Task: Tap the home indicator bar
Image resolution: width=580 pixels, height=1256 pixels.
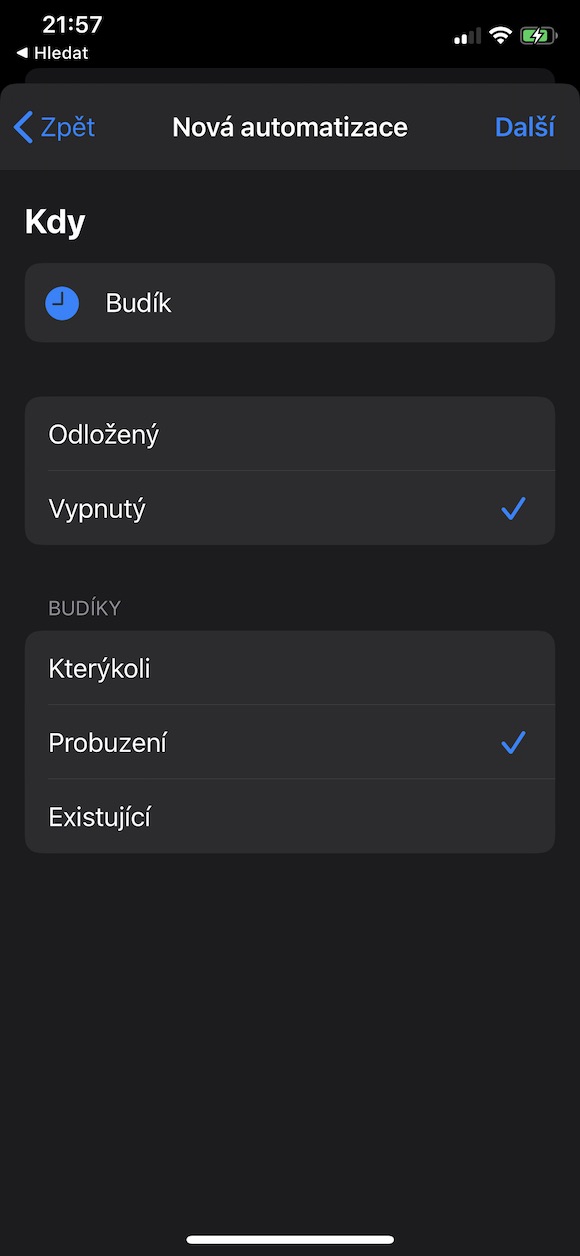Action: click(x=290, y=1240)
